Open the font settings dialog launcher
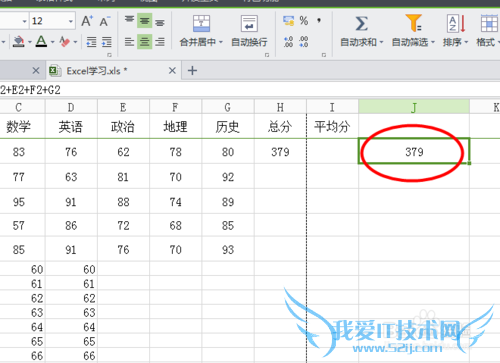This screenshot has width=500, height=363. pos(109,55)
